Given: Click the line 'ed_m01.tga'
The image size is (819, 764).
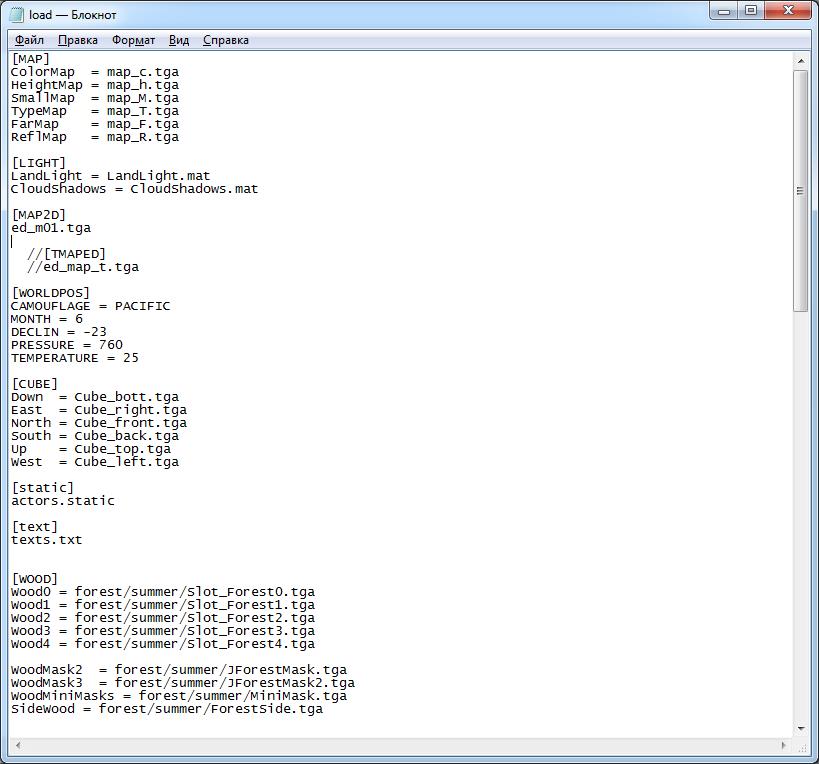Looking at the screenshot, I should pos(51,228).
